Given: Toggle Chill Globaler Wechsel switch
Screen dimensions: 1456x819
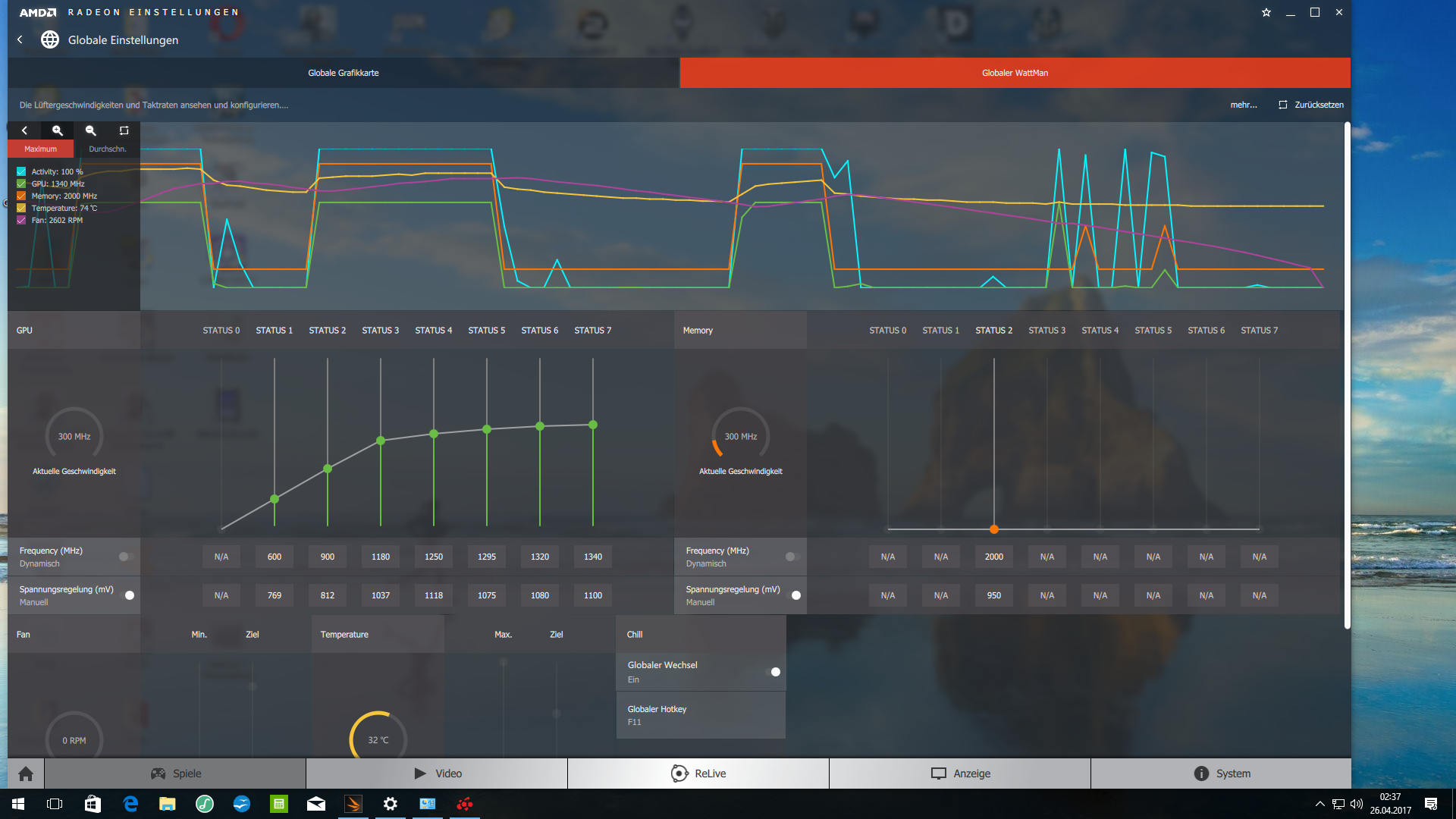Looking at the screenshot, I should coord(774,672).
